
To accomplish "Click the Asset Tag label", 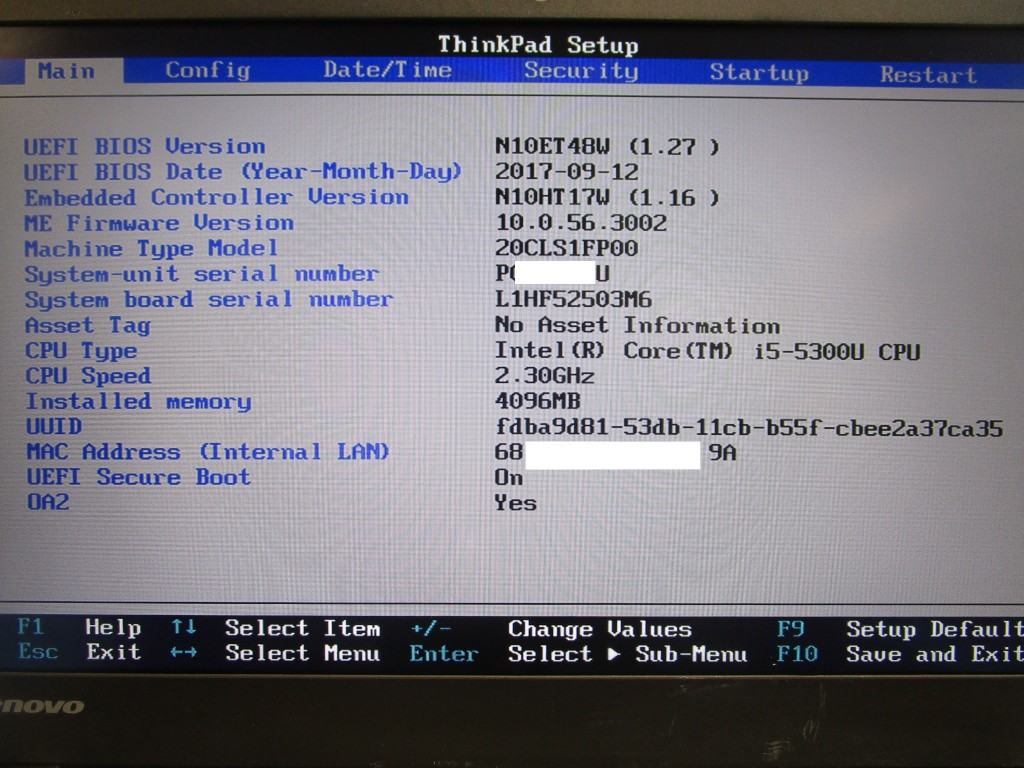I will tap(88, 325).
